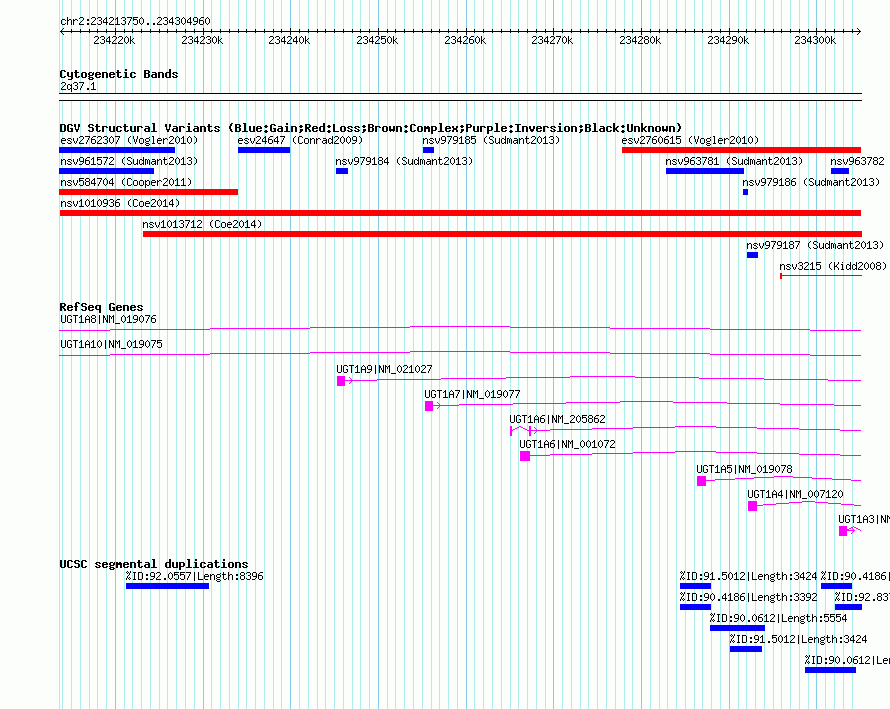Select the nsv979184 (Sudmant2013) small blue bar
Screen dimensions: 890x709
click(x=342, y=171)
